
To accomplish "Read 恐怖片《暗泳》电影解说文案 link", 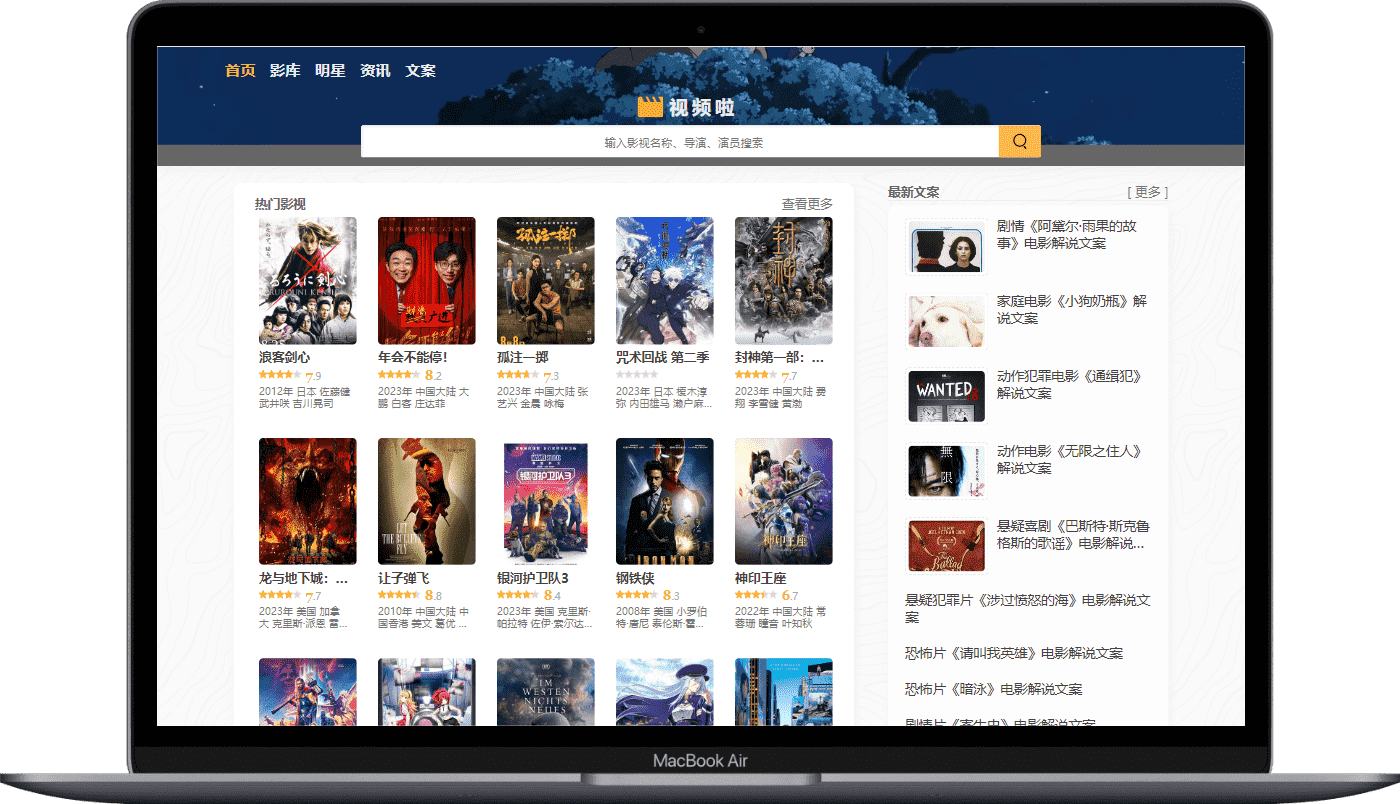I will pyautogui.click(x=994, y=689).
